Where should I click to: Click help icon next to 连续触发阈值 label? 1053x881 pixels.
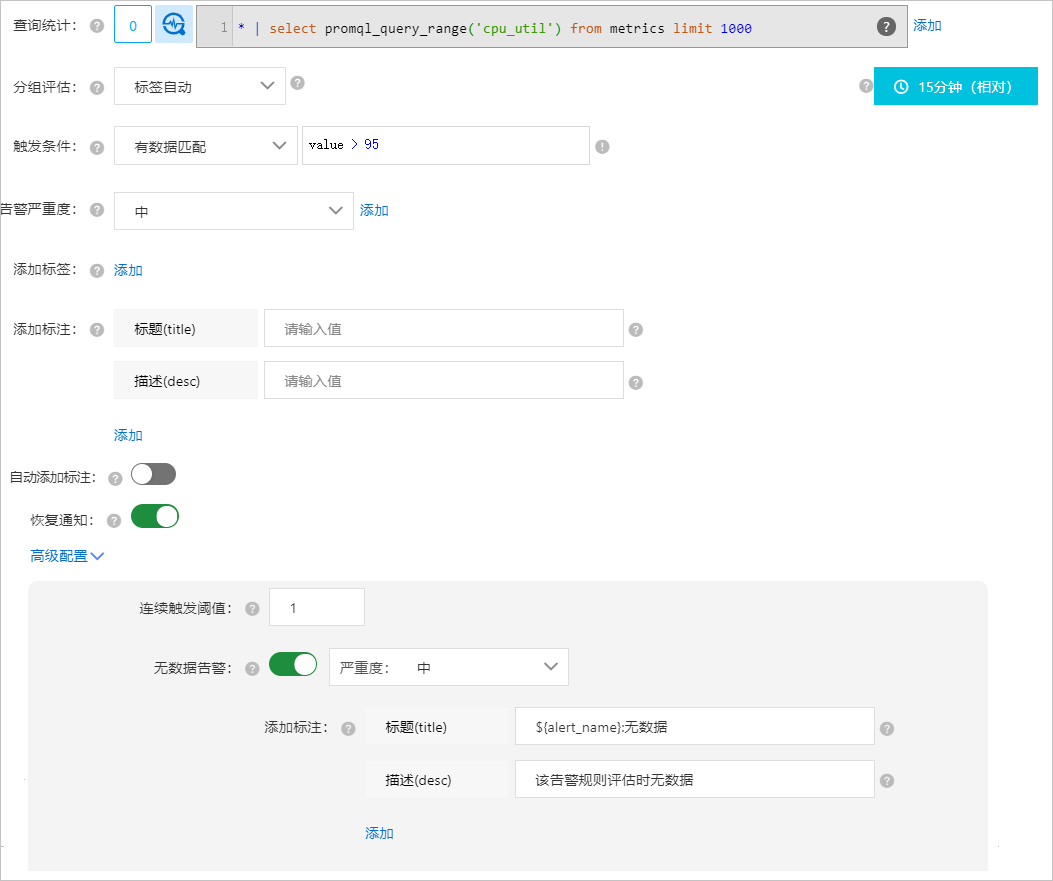(x=253, y=608)
